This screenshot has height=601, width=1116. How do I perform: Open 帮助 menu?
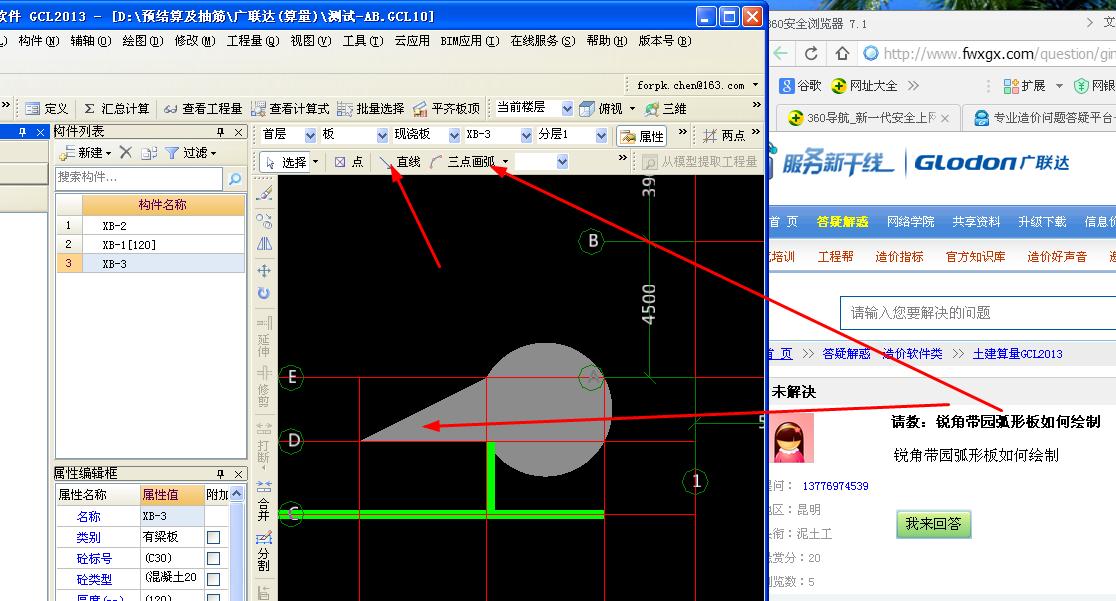606,41
